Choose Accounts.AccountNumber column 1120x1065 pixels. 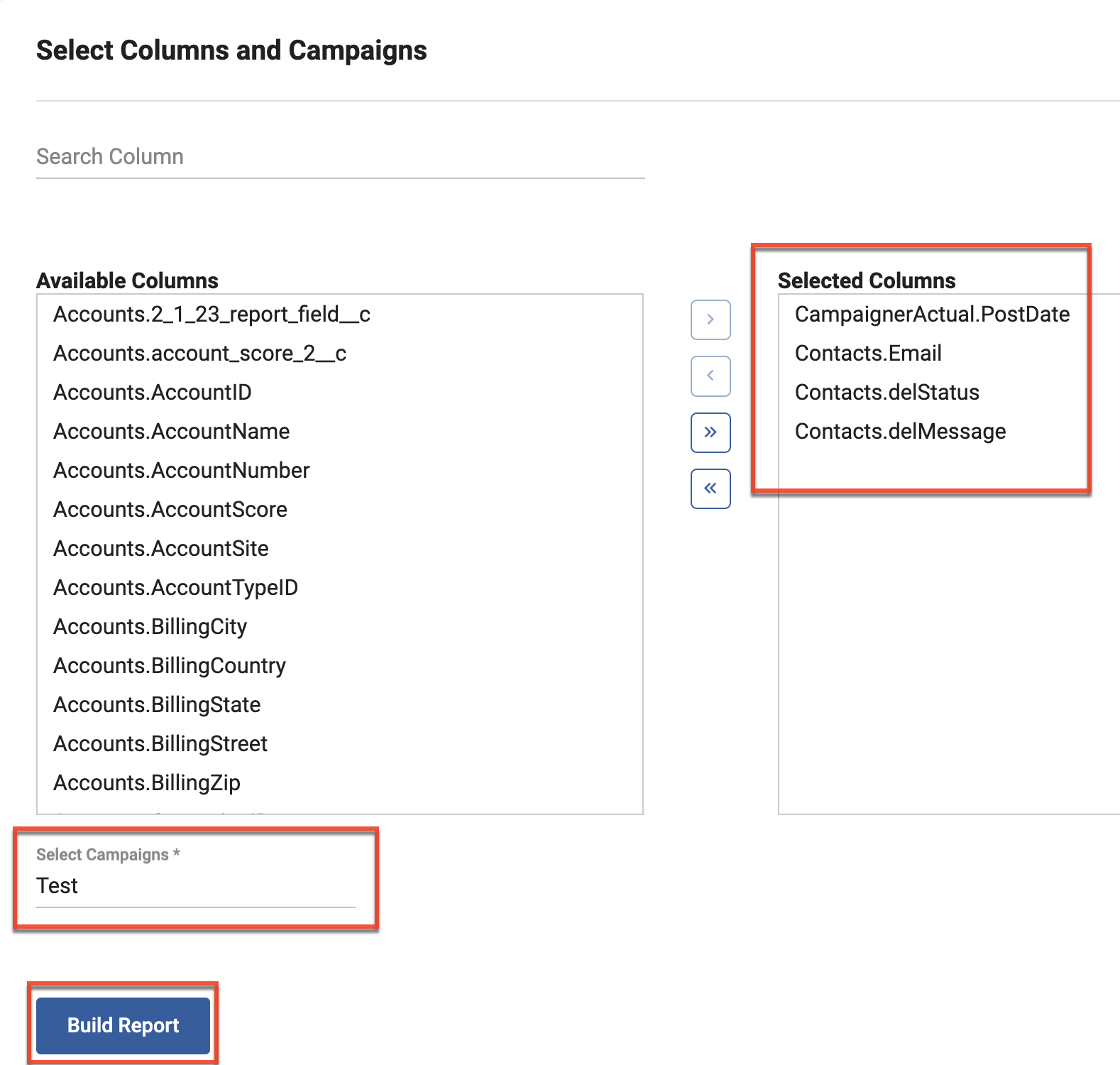coord(182,471)
